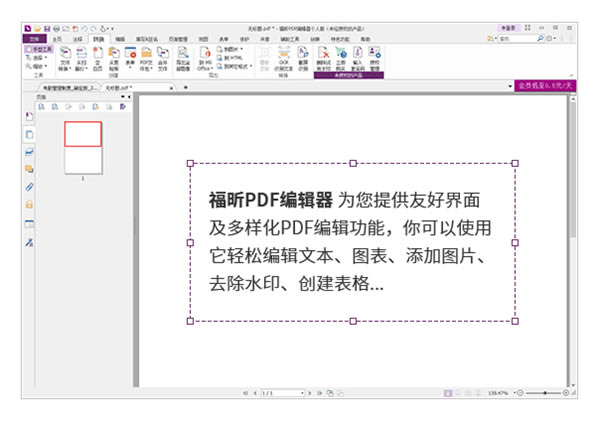
Task: Undo the last action in quick access toolbar
Action: [x=85, y=29]
